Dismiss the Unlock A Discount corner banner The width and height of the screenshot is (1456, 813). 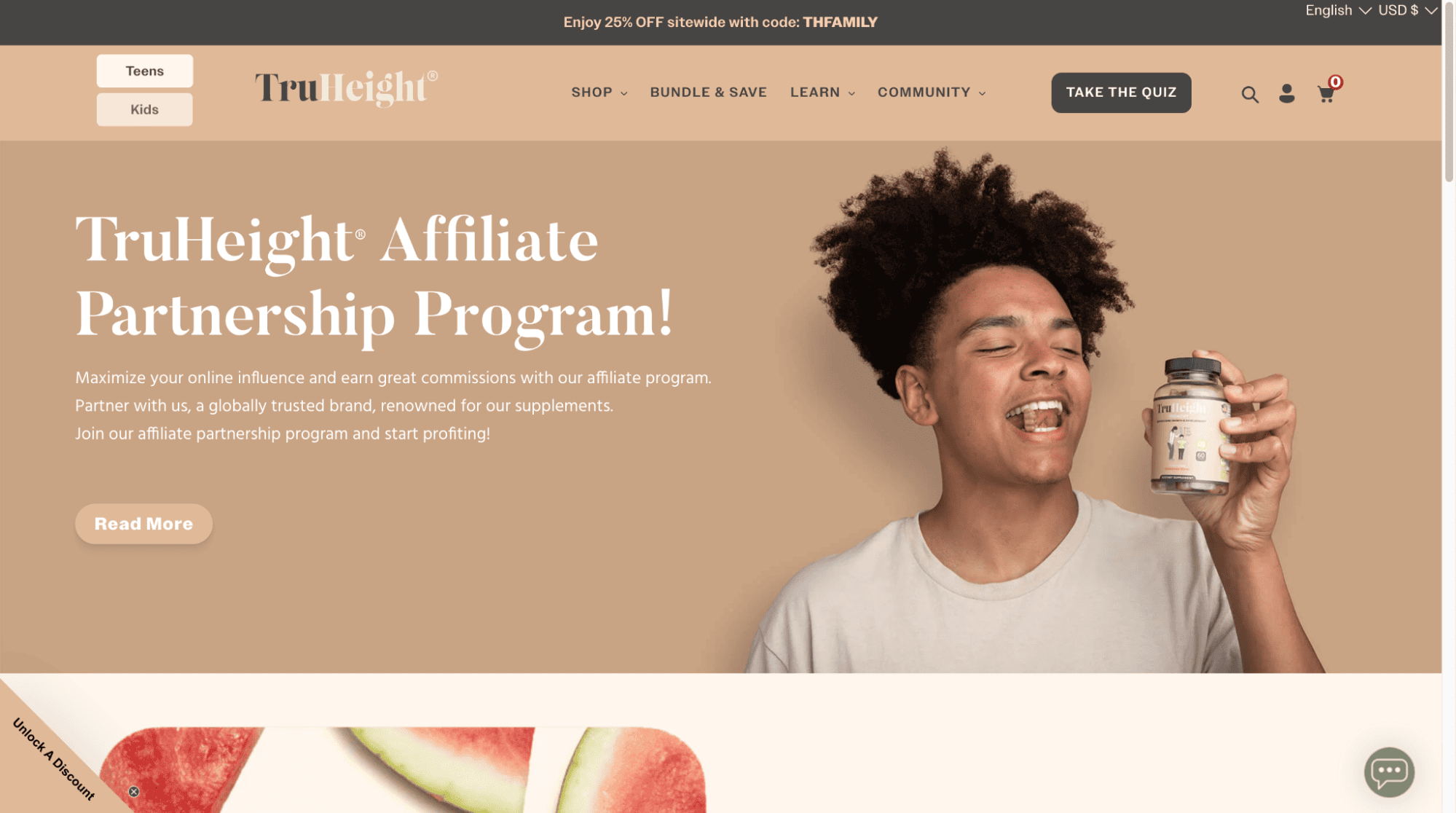click(134, 792)
